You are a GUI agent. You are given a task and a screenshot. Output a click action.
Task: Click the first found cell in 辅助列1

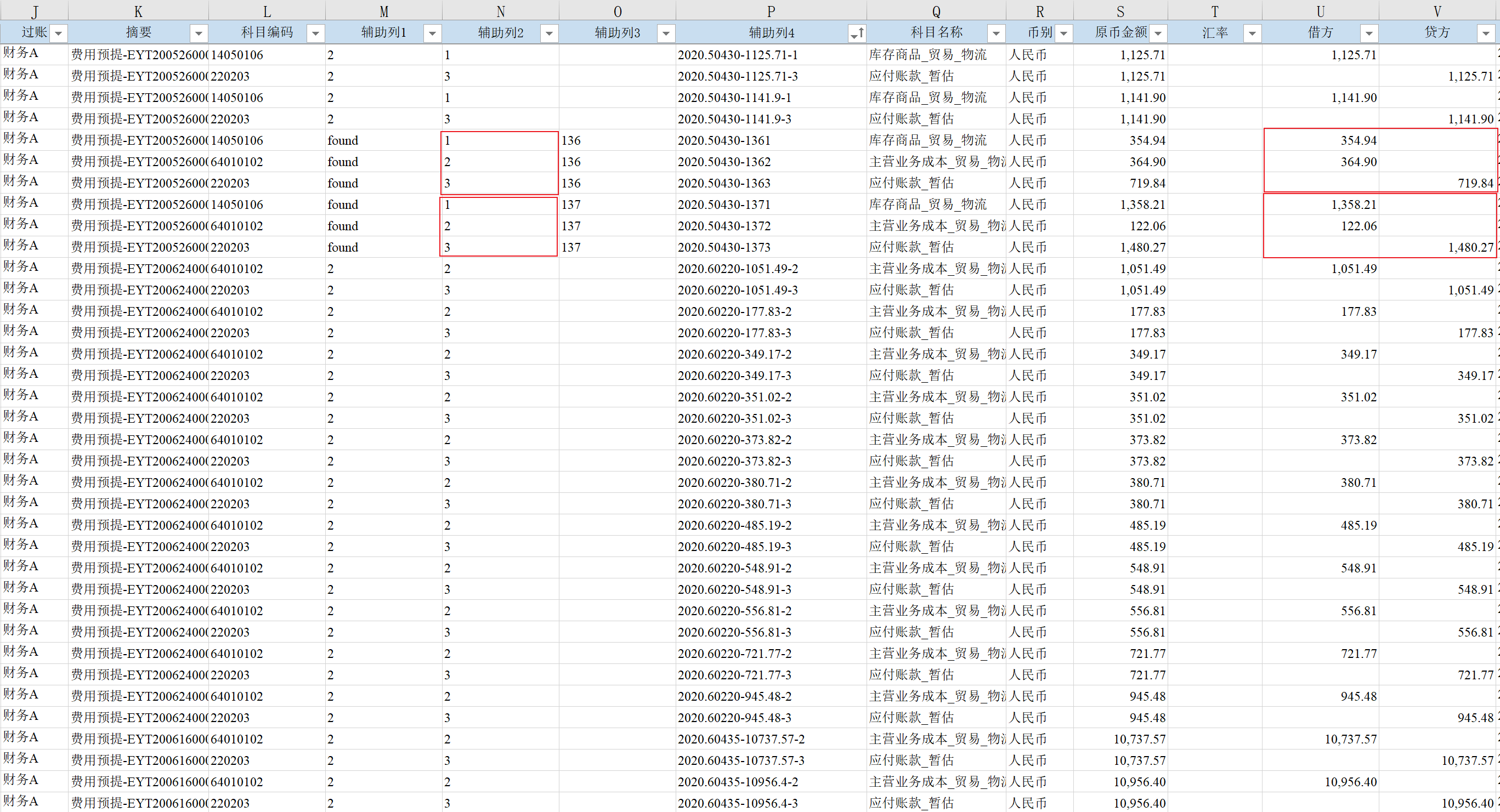click(x=343, y=140)
